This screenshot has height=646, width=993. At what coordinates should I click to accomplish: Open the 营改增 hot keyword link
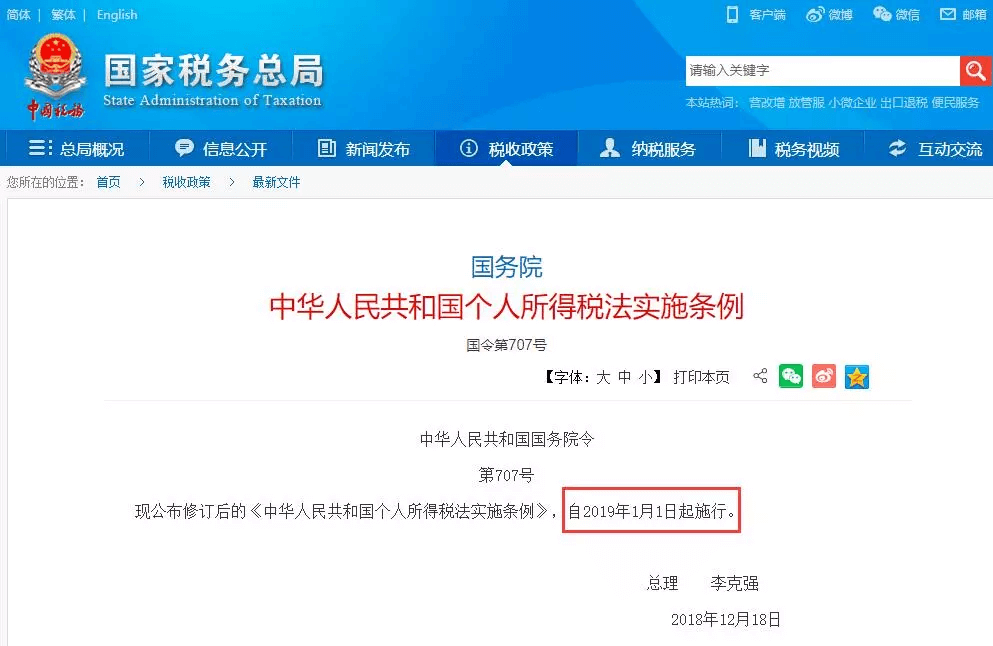[766, 103]
